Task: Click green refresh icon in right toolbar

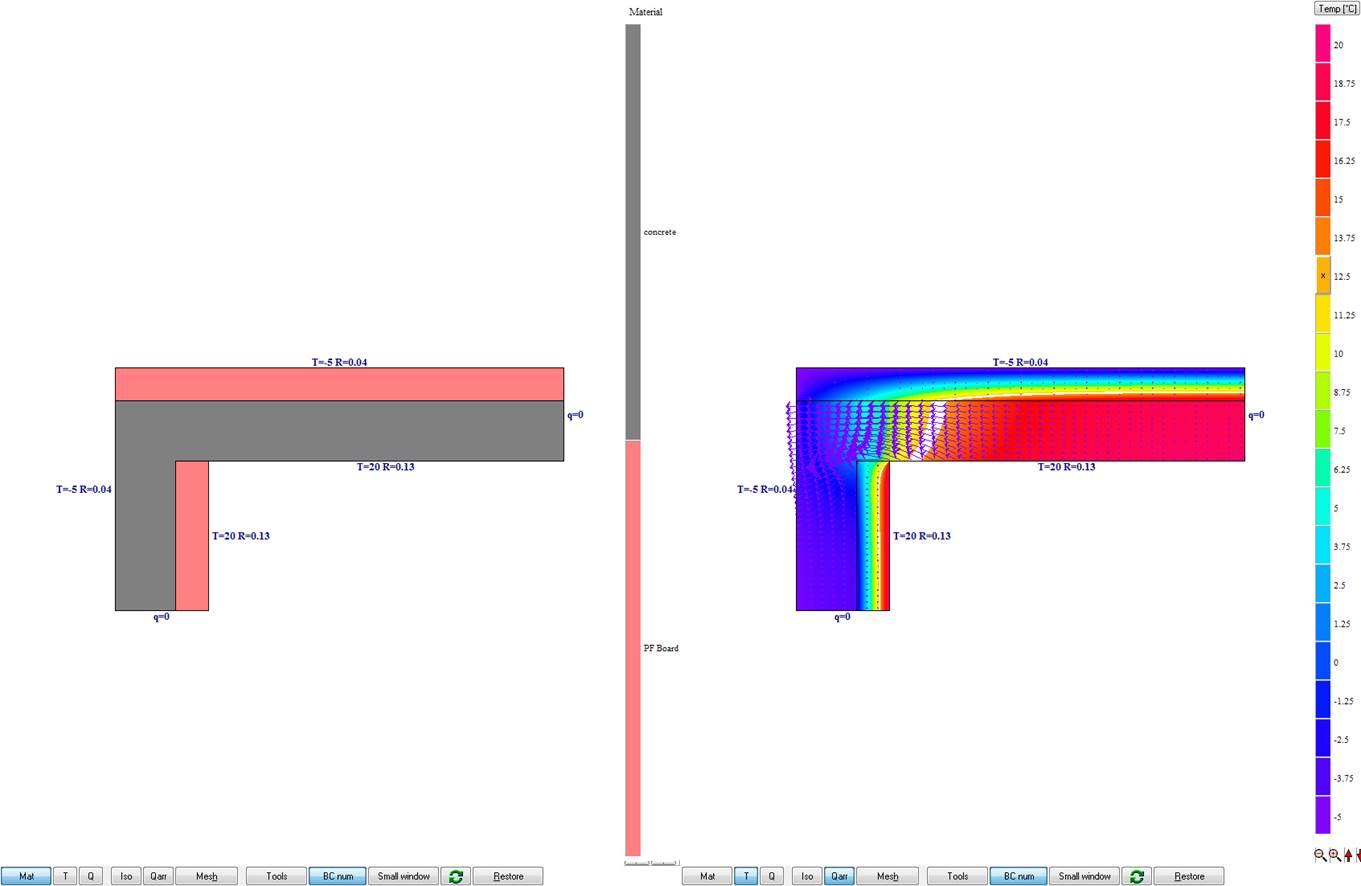Action: point(1137,876)
